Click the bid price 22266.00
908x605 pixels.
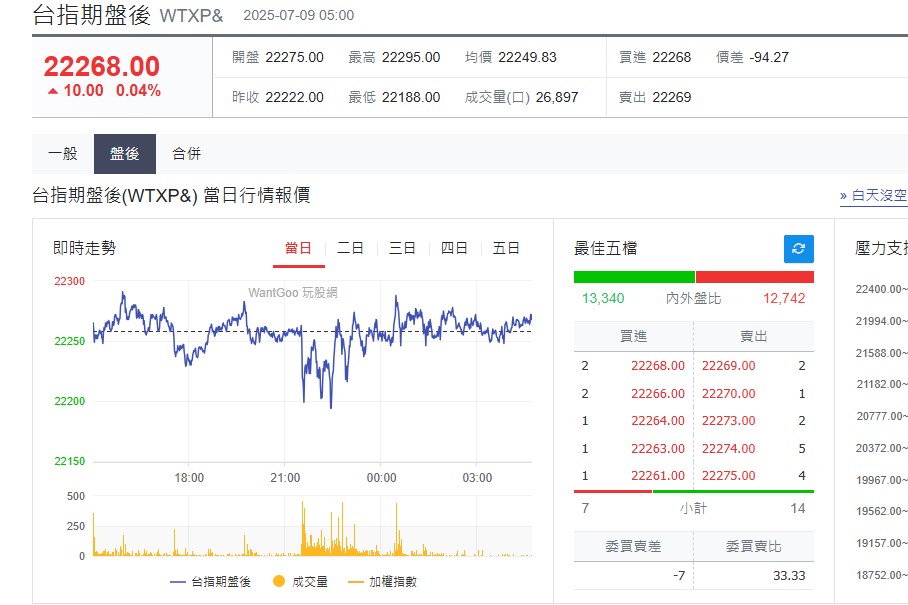658,394
